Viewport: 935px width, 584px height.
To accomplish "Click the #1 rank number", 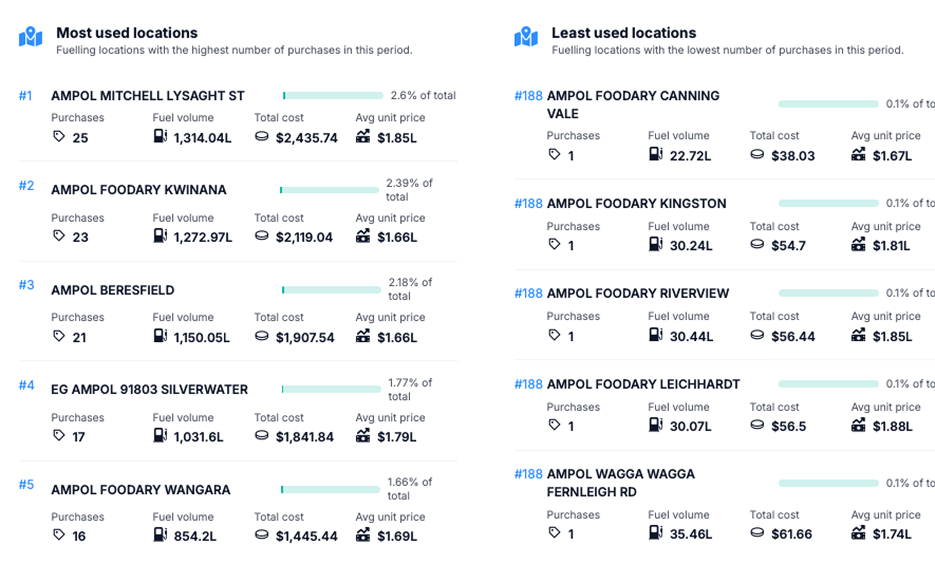I will pos(26,96).
